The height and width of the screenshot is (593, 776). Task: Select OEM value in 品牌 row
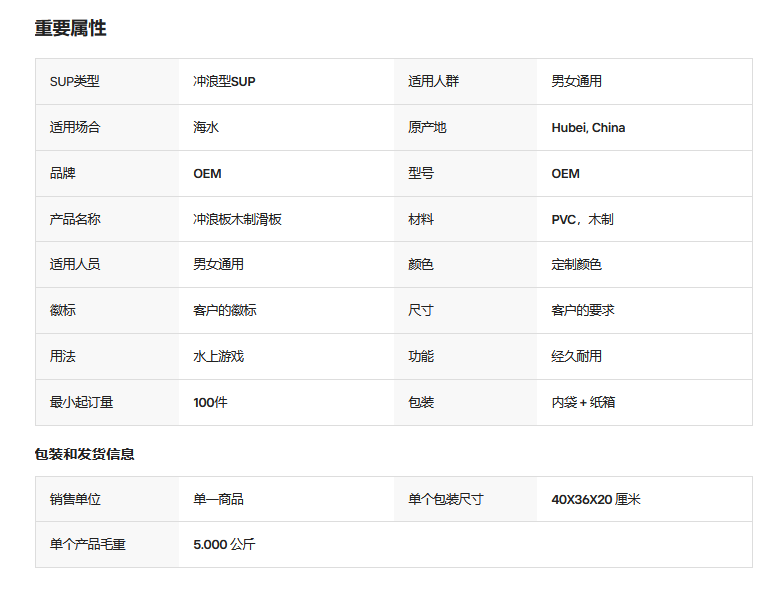pos(207,174)
